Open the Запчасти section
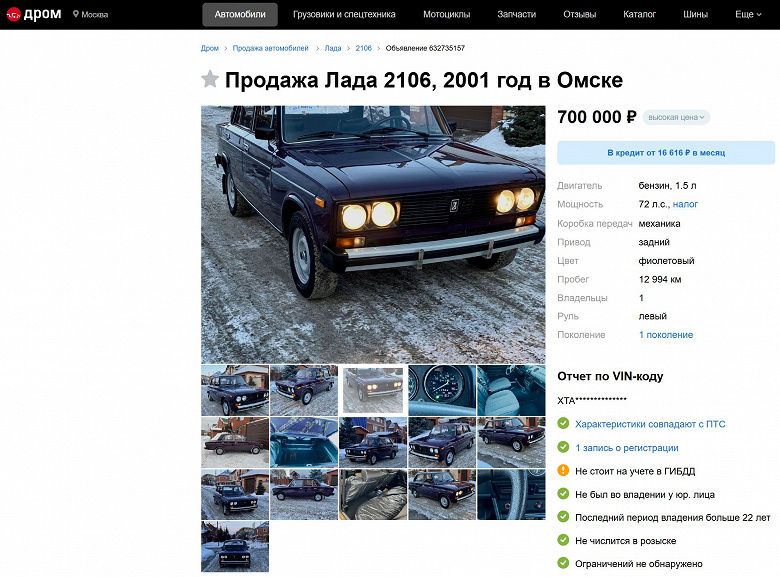The height and width of the screenshot is (577, 780). (516, 14)
